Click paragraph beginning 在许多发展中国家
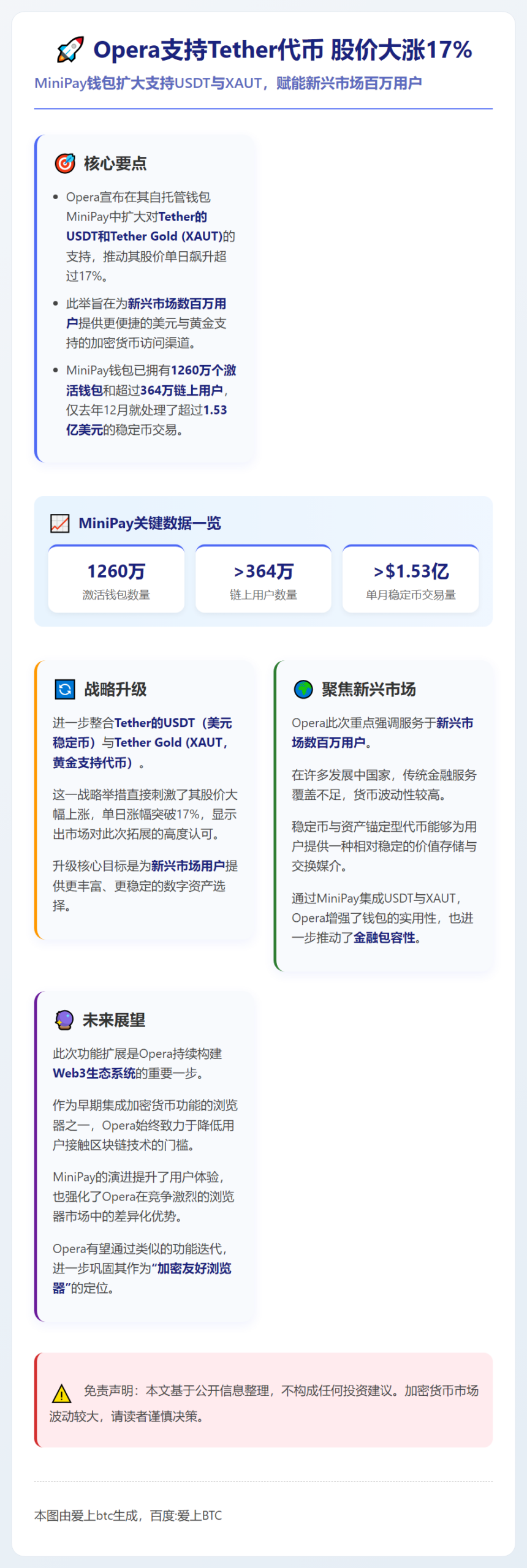Screen dimensions: 527x1568 click(x=384, y=785)
